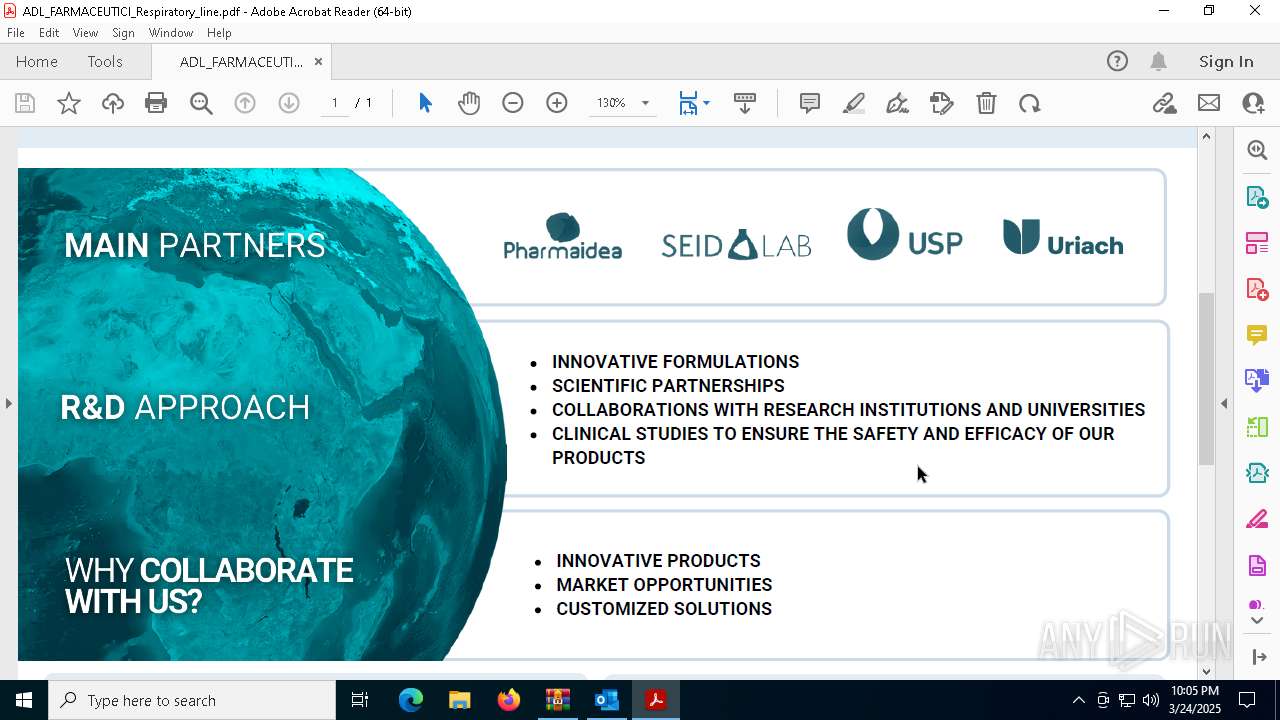Switch to Tools tab

pyautogui.click(x=105, y=61)
